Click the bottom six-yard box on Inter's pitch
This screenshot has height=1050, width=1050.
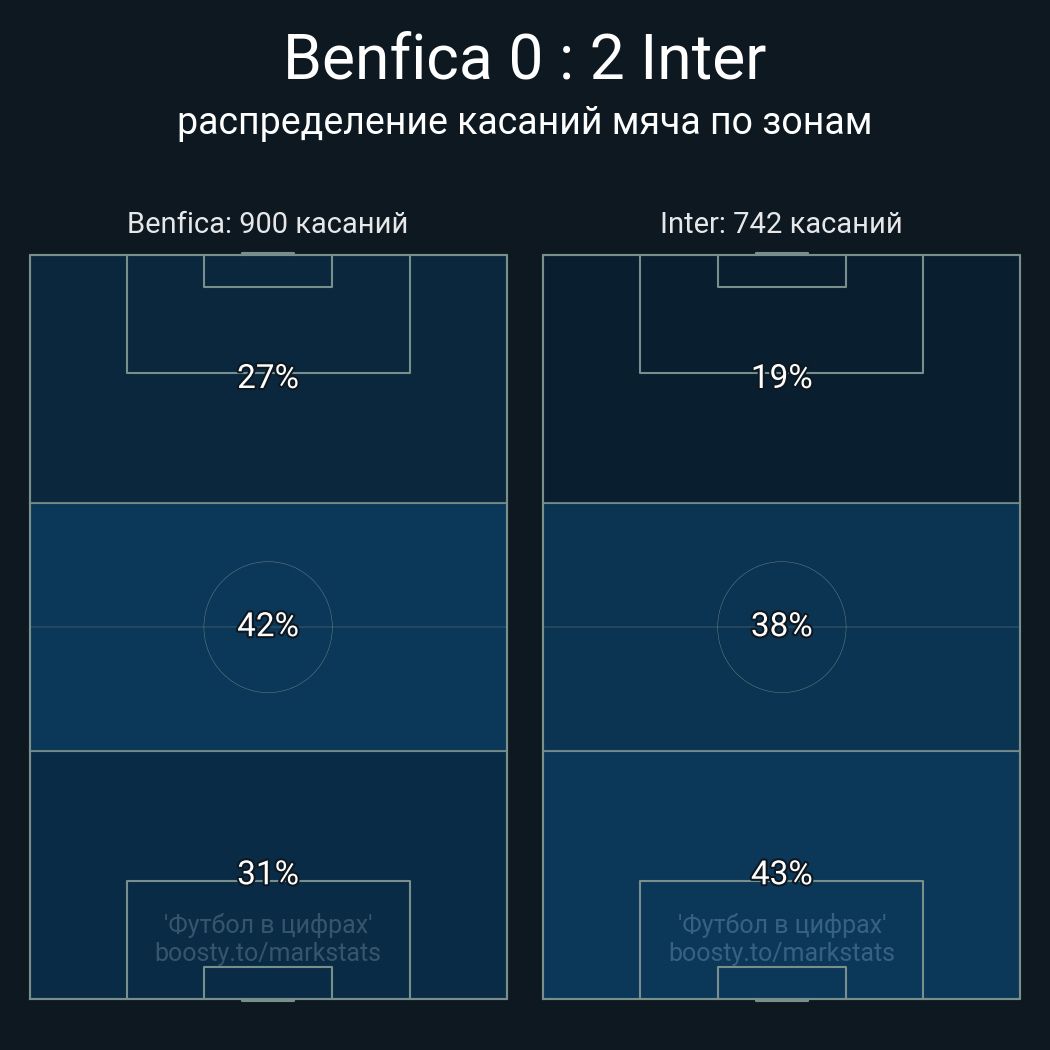781,983
